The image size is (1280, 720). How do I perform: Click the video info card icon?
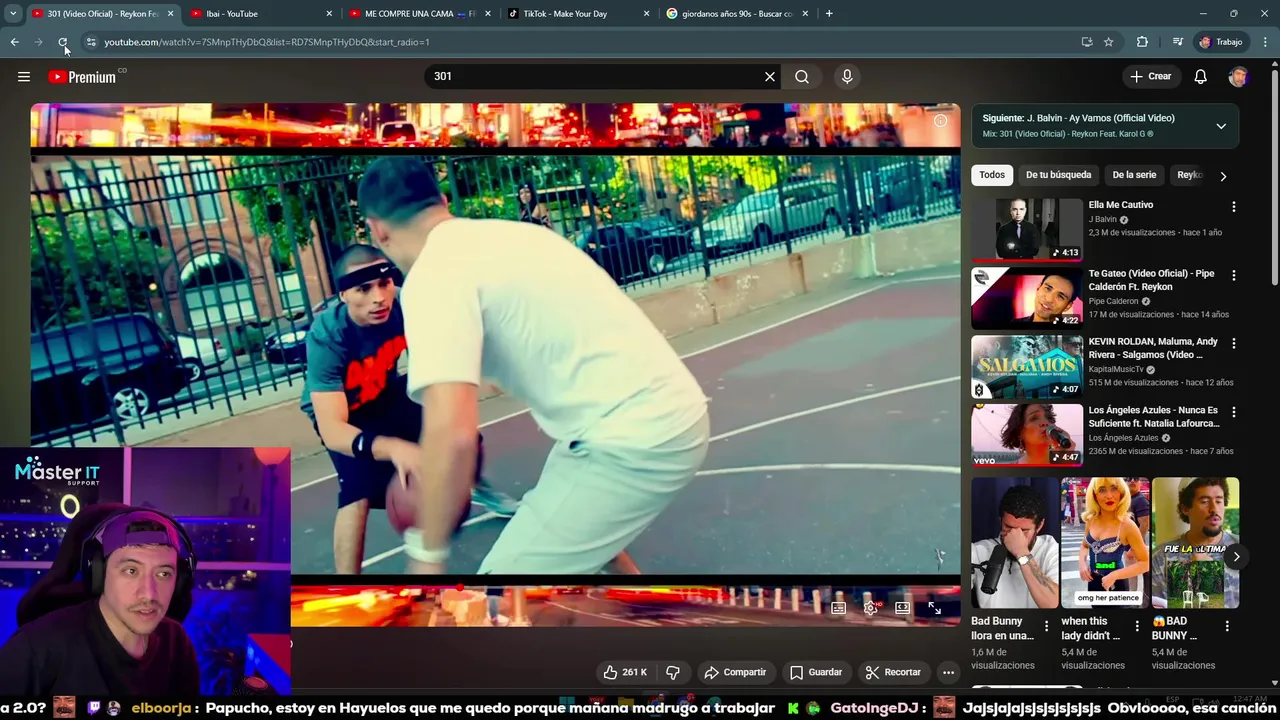pos(940,121)
